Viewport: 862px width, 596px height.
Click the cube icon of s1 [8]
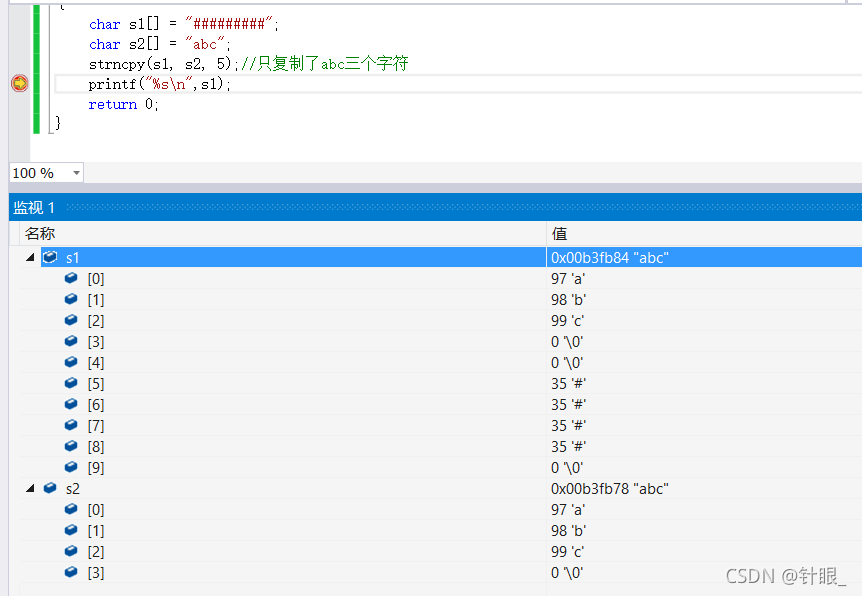coord(71,446)
